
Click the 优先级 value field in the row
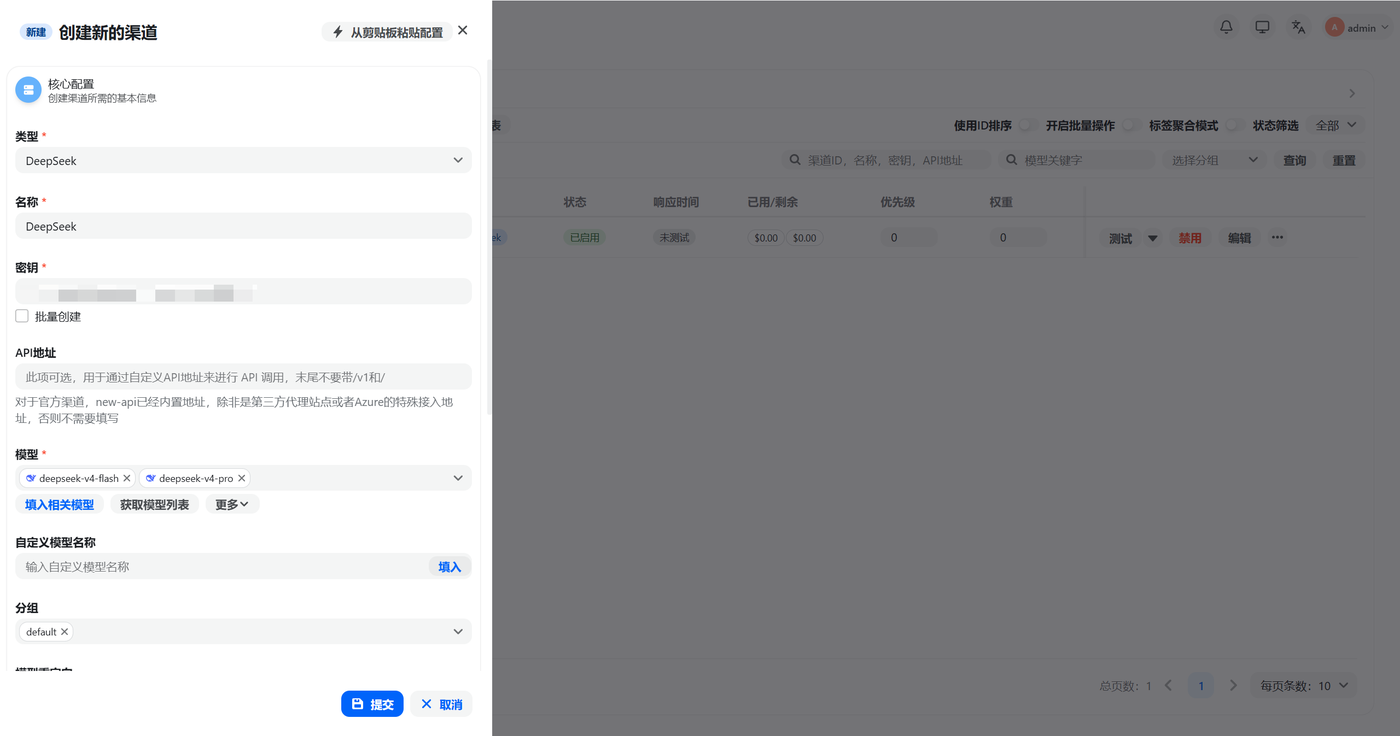point(909,238)
